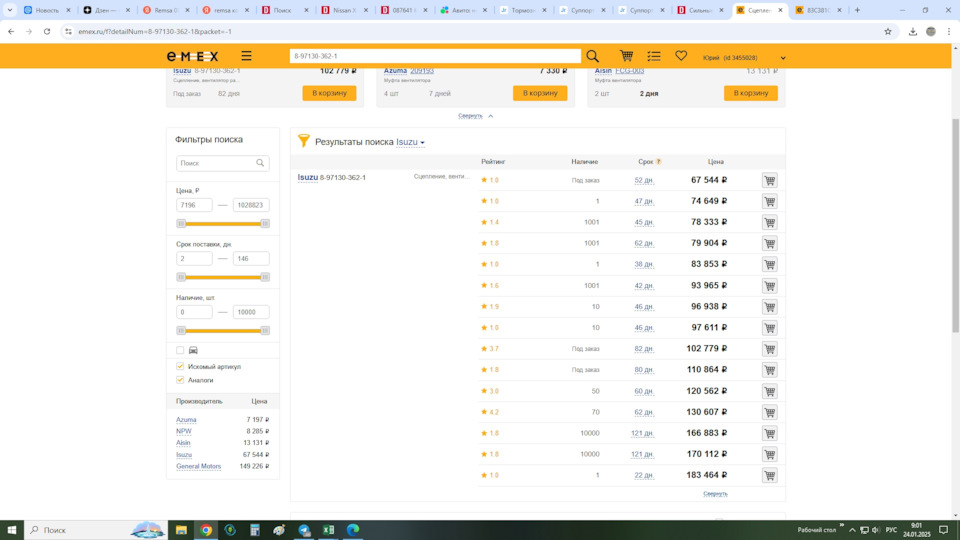Switch to the Авито browser tab

pyautogui.click(x=463, y=10)
